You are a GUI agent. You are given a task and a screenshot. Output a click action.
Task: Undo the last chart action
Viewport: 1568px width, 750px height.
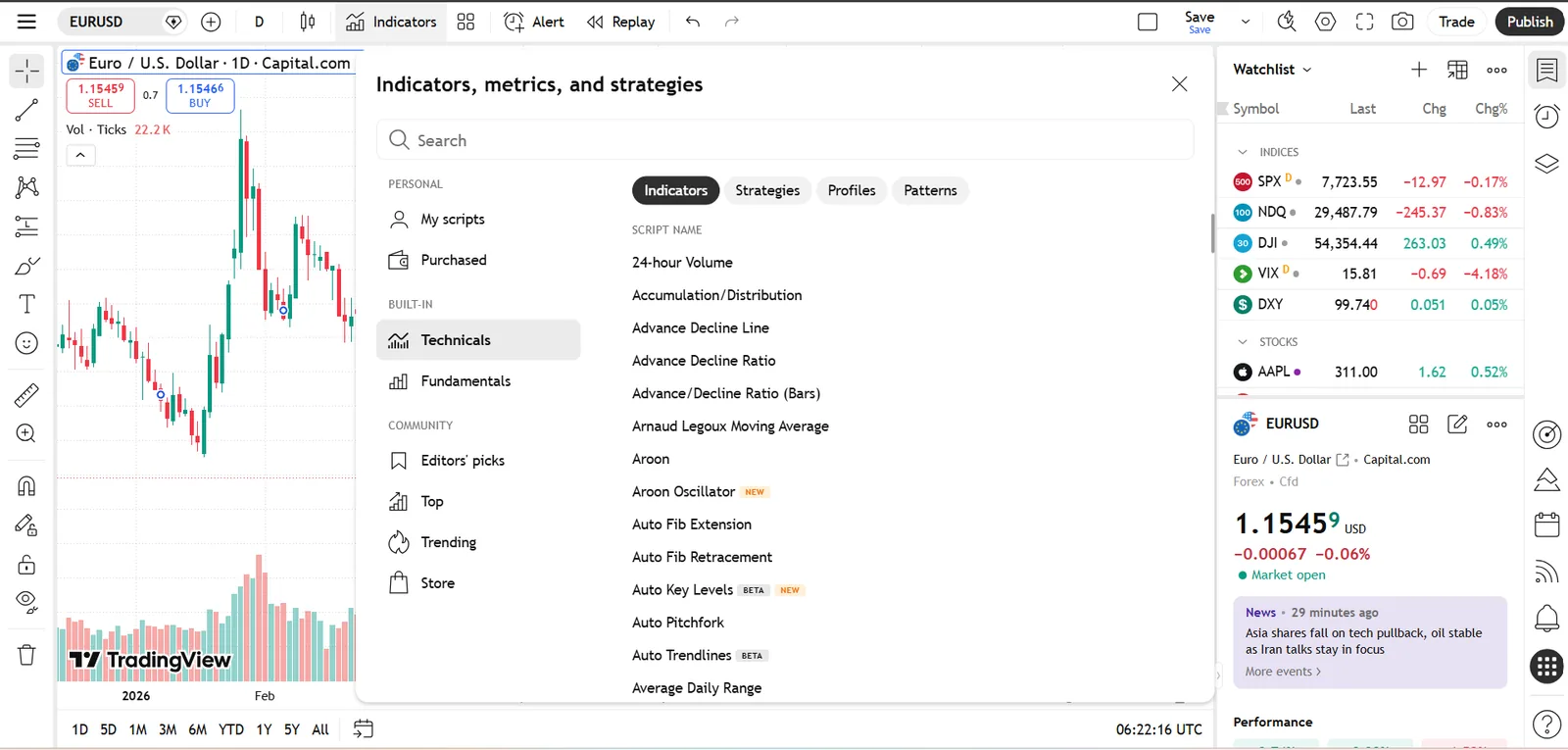click(x=693, y=22)
